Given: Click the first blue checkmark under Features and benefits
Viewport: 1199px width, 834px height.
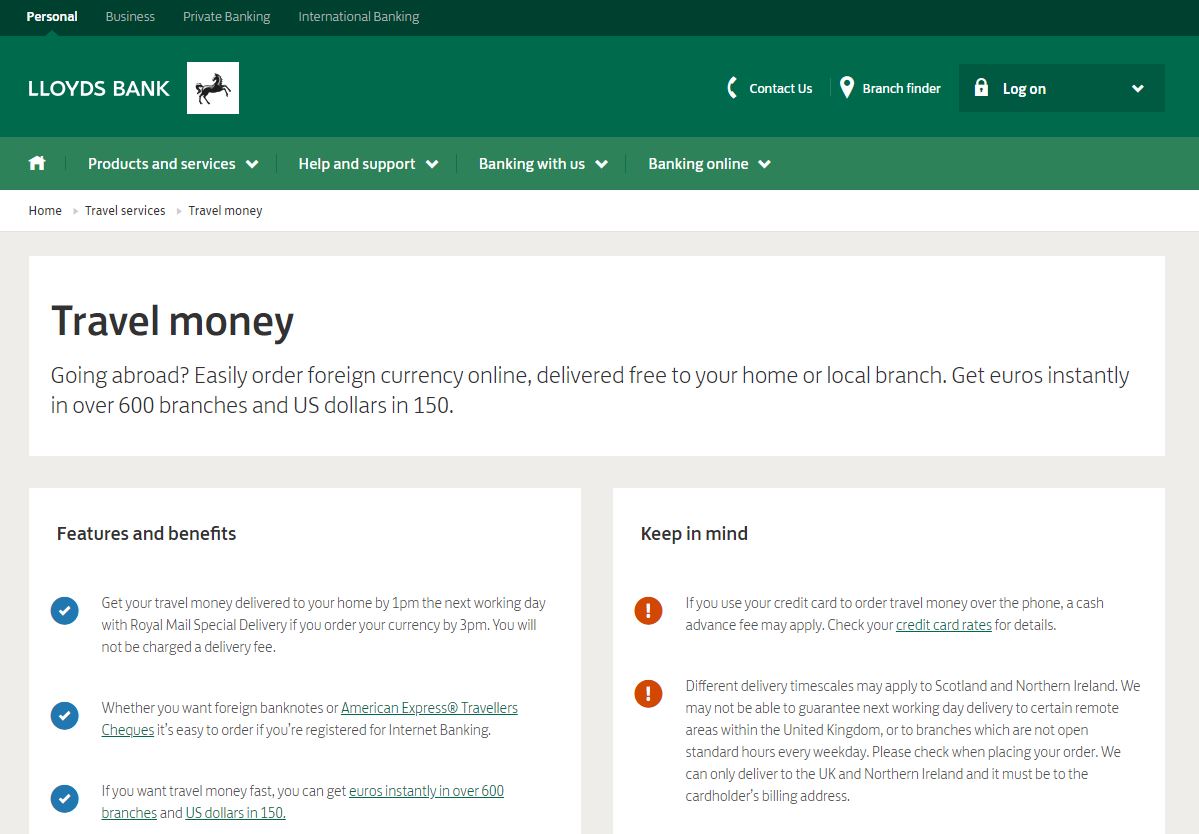Looking at the screenshot, I should 64,610.
